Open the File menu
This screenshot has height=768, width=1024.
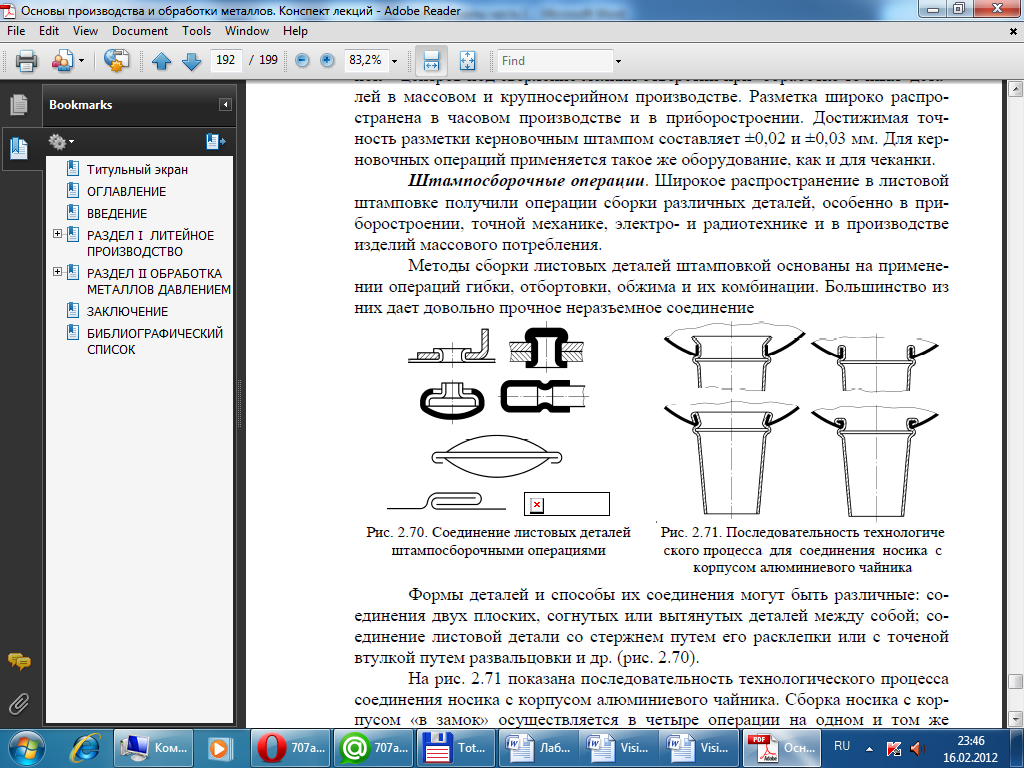[16, 31]
